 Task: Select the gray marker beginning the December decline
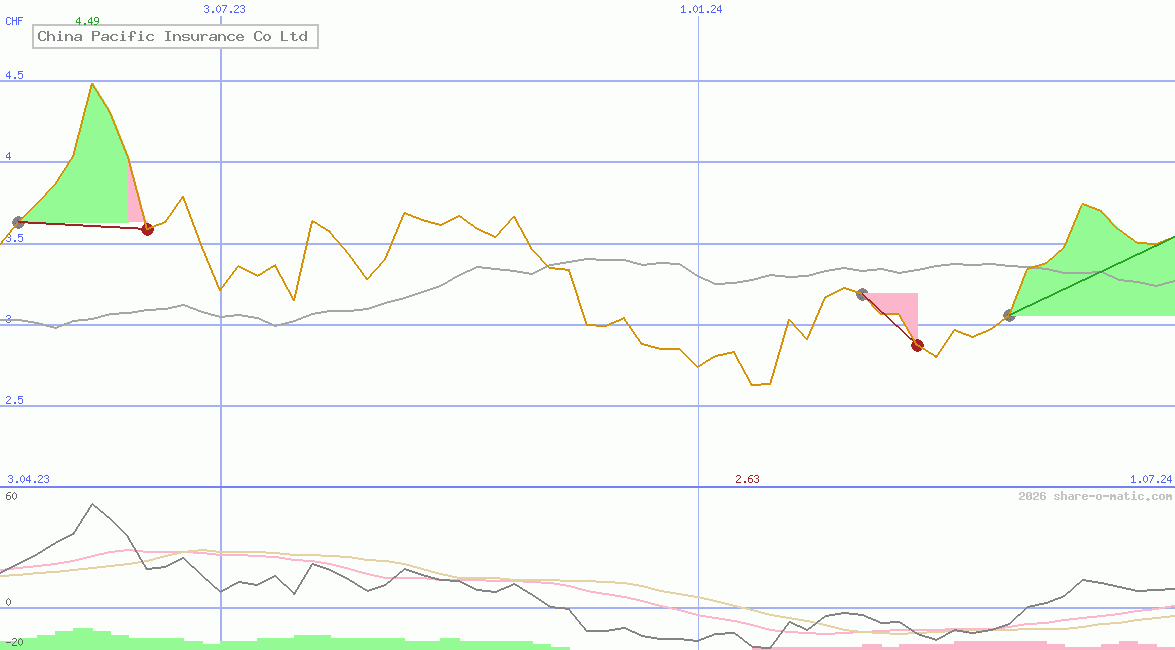(x=861, y=294)
